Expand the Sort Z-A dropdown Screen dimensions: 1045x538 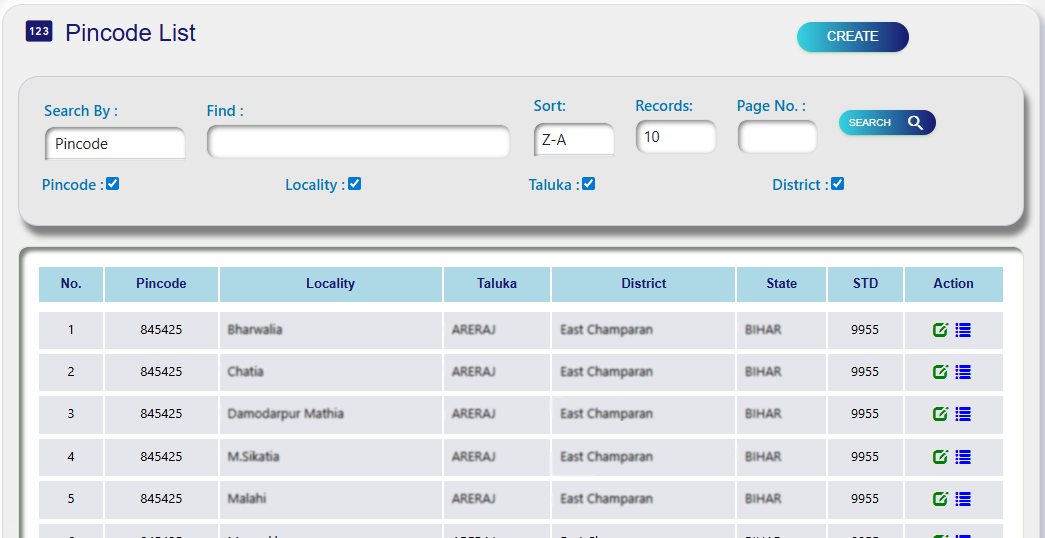tap(574, 140)
